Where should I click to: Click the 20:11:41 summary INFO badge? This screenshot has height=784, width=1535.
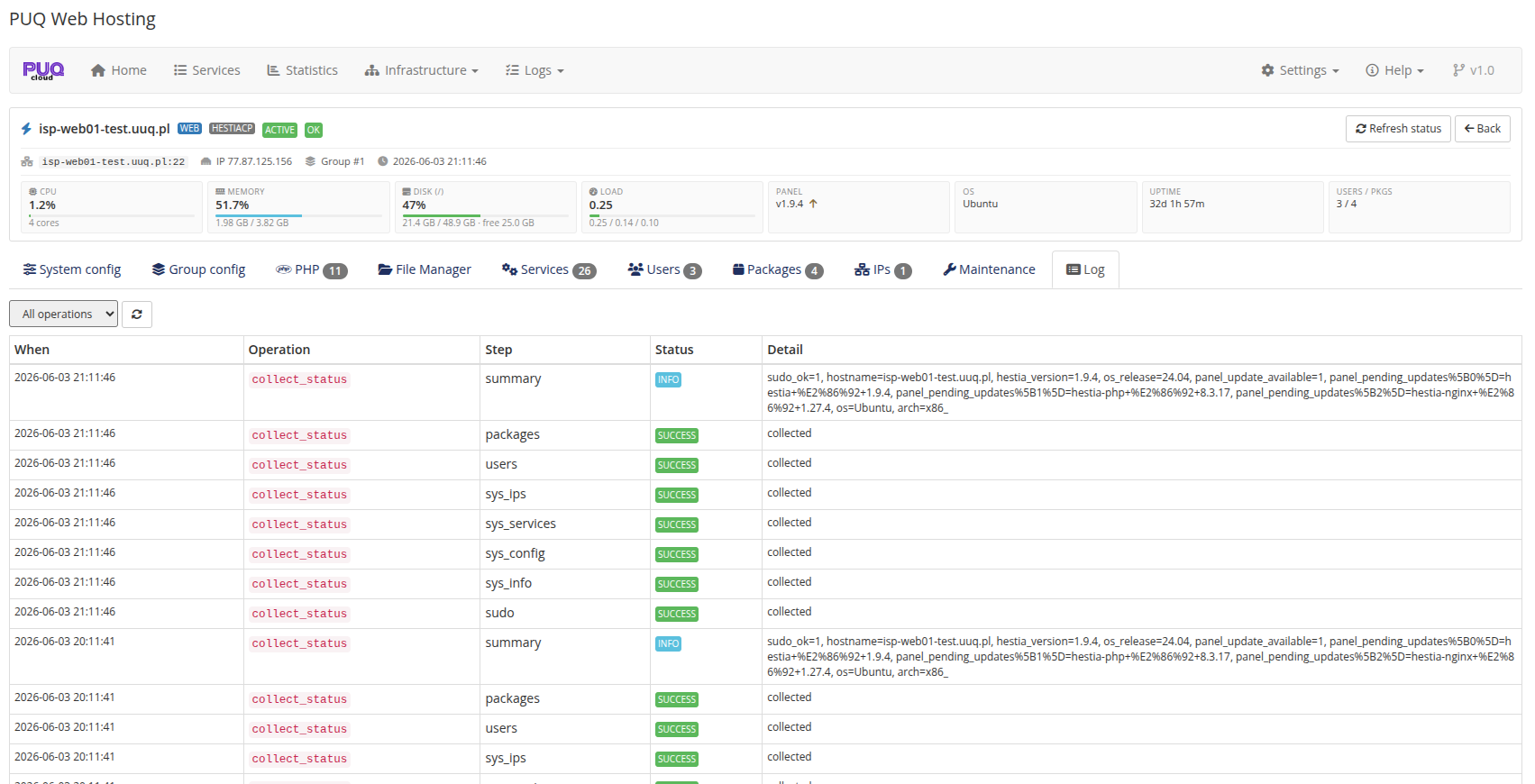tap(668, 643)
